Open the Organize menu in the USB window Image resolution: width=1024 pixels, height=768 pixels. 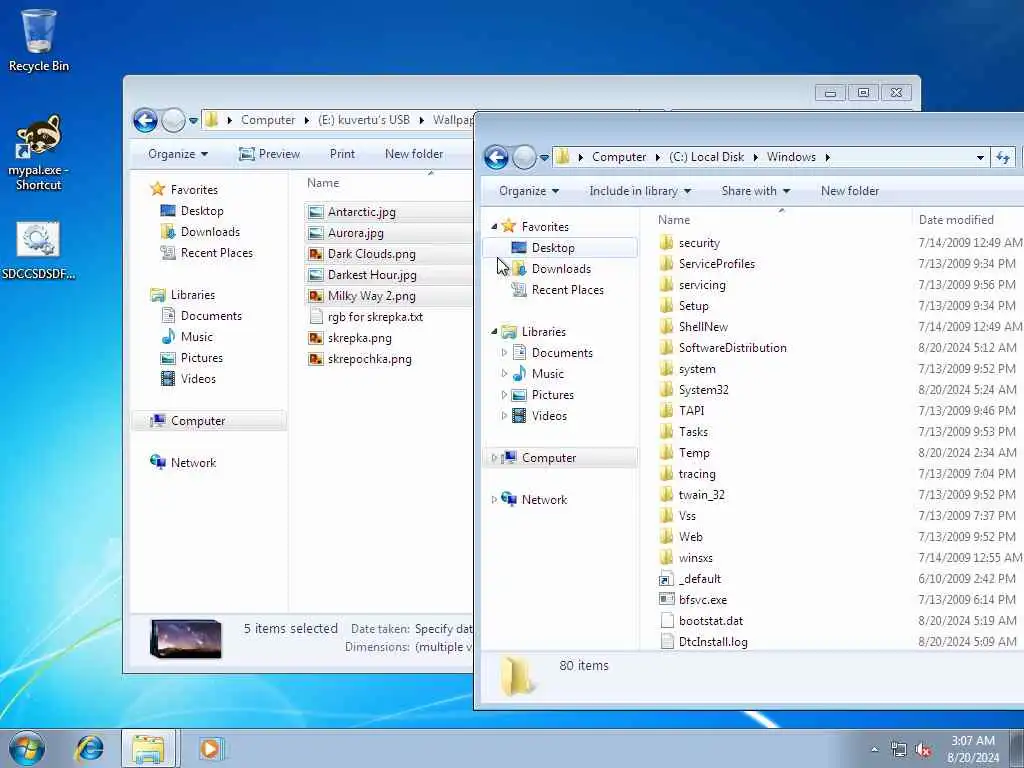[x=178, y=153]
